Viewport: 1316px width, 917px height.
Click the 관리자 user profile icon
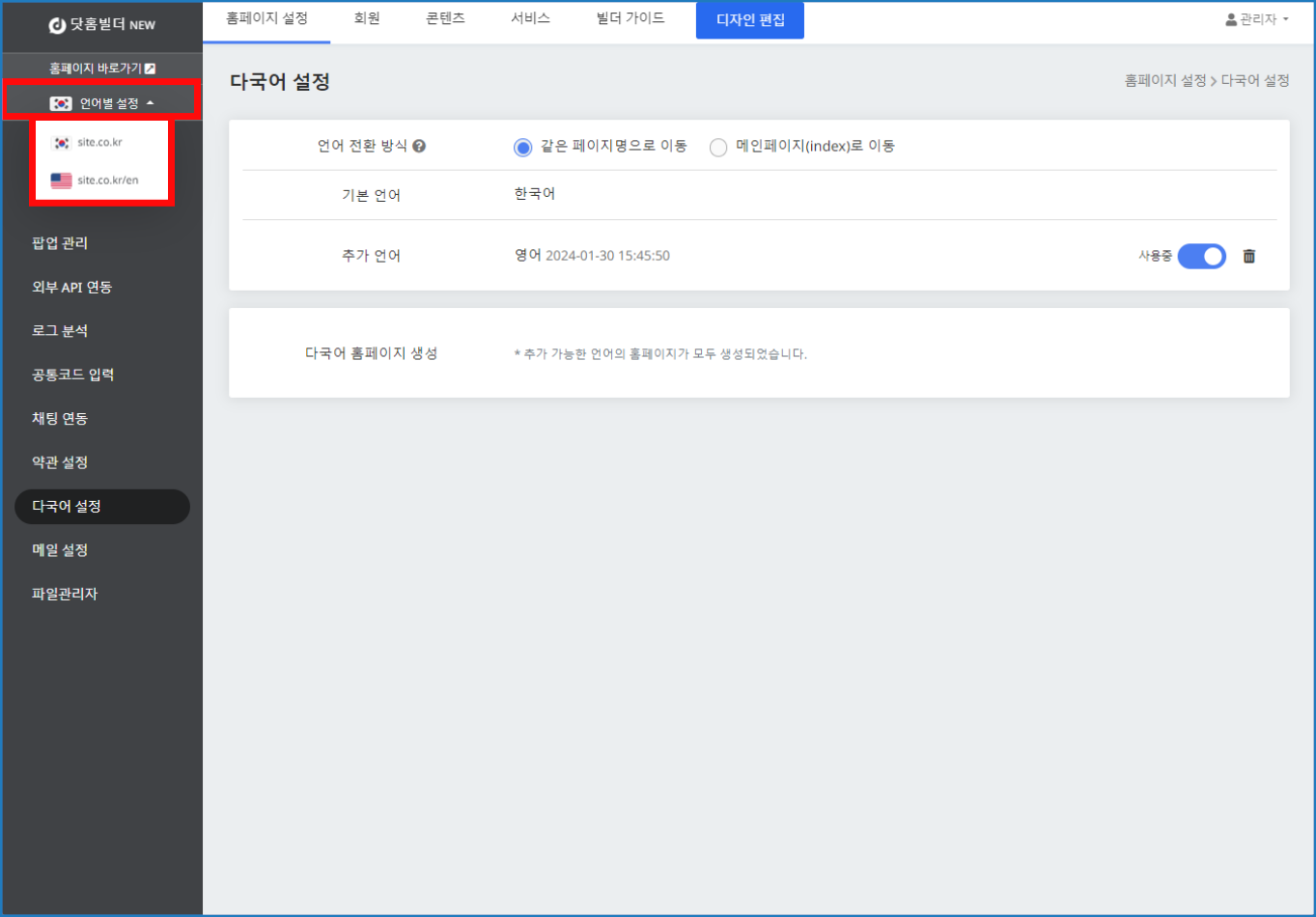(1231, 19)
